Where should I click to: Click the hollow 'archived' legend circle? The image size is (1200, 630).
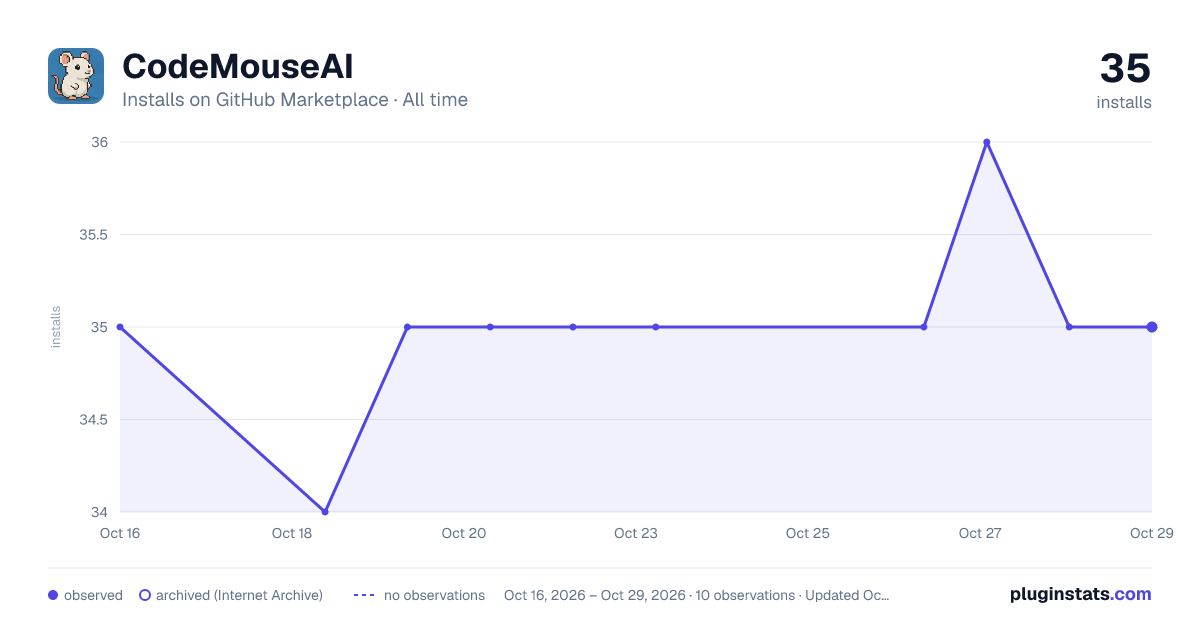[x=145, y=595]
